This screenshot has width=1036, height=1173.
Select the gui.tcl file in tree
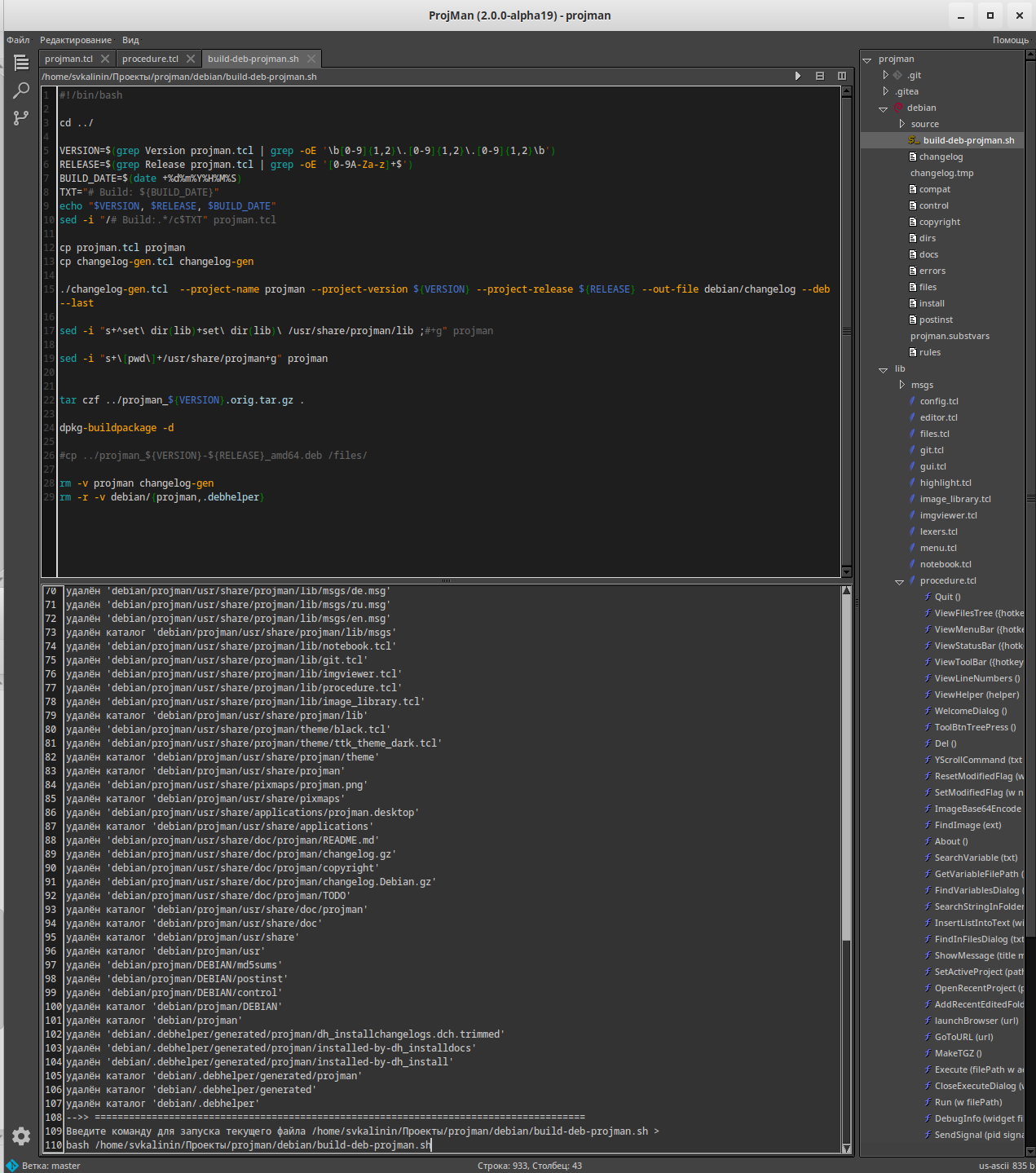[x=932, y=465]
